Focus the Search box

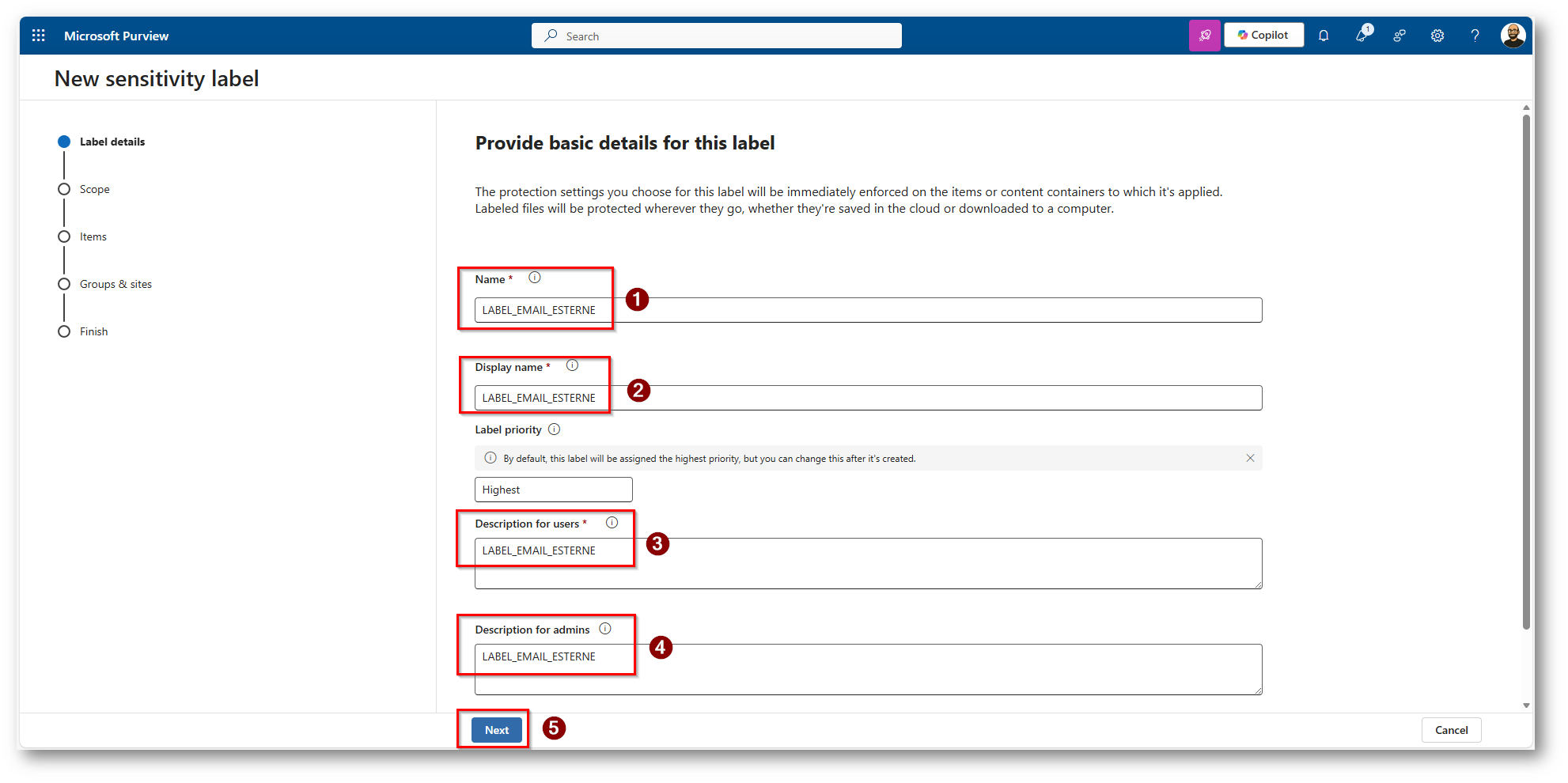717,36
